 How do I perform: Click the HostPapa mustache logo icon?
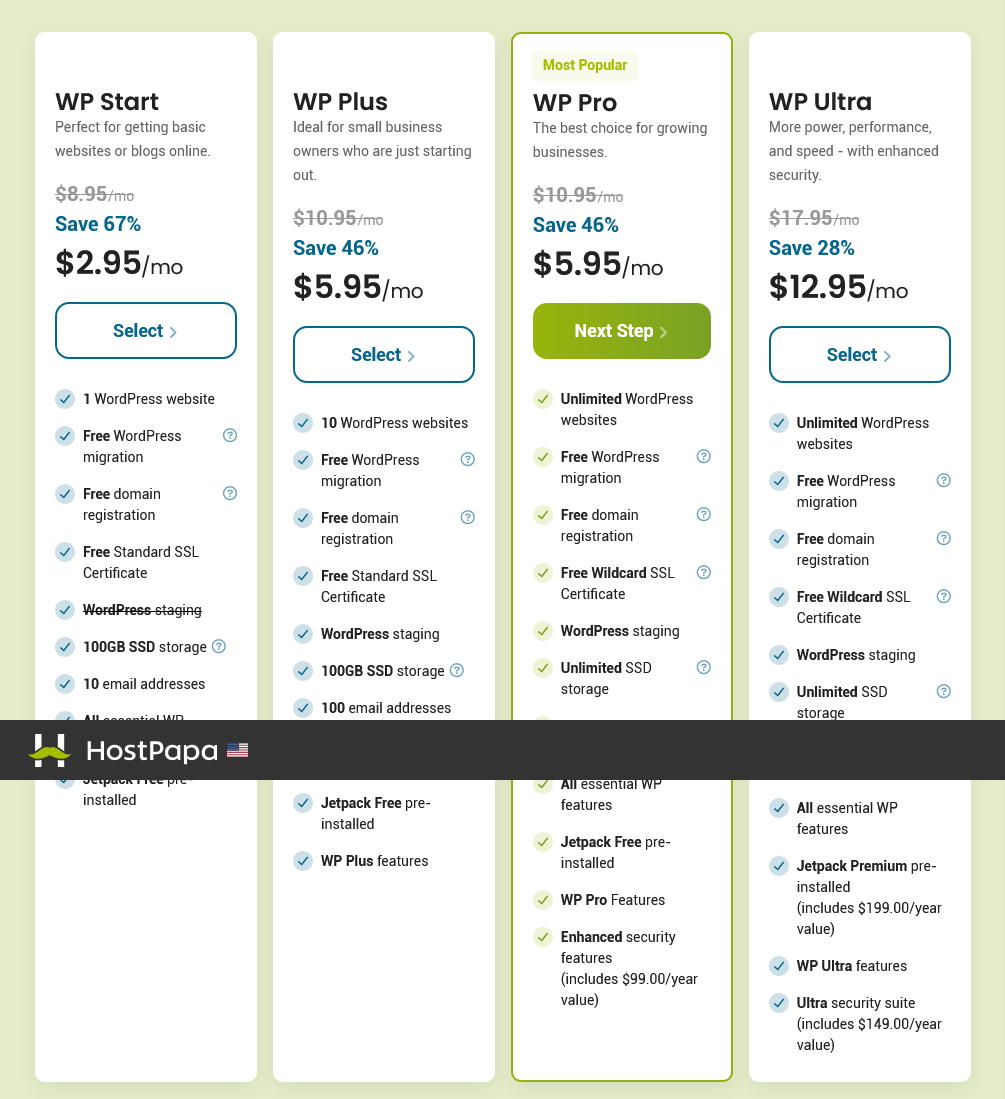(49, 751)
